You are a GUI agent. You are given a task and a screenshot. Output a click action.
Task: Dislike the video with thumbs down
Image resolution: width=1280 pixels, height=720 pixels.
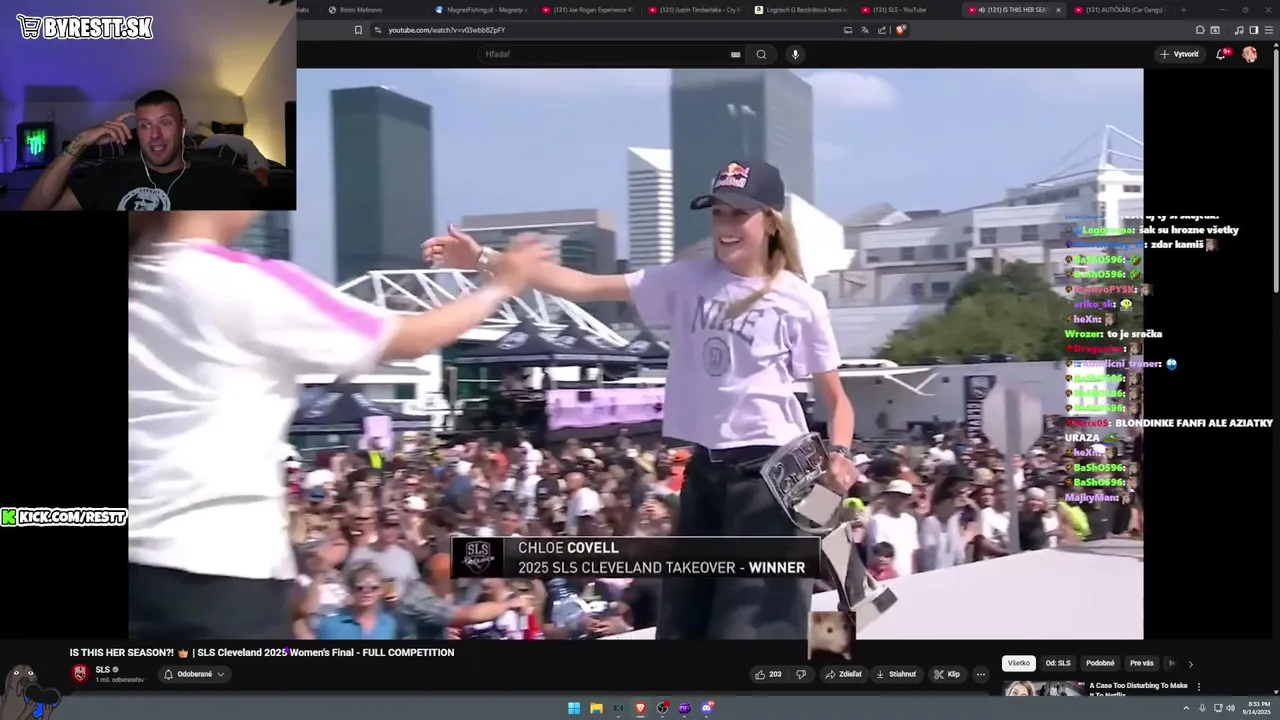[800, 674]
